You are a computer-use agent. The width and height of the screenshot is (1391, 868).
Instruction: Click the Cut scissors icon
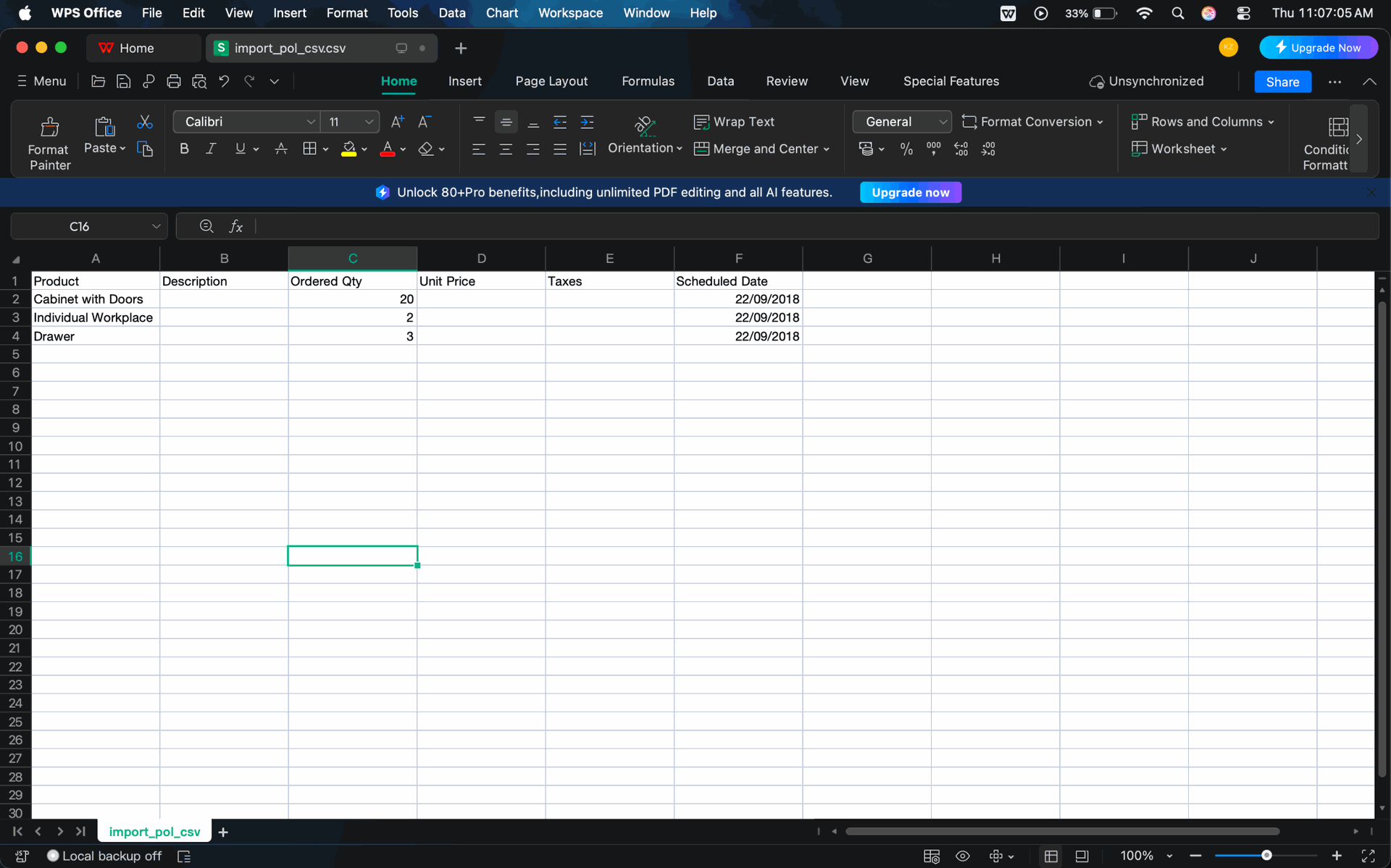144,122
